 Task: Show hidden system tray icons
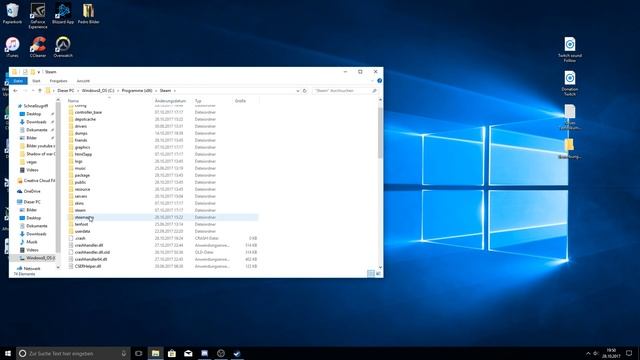588,353
